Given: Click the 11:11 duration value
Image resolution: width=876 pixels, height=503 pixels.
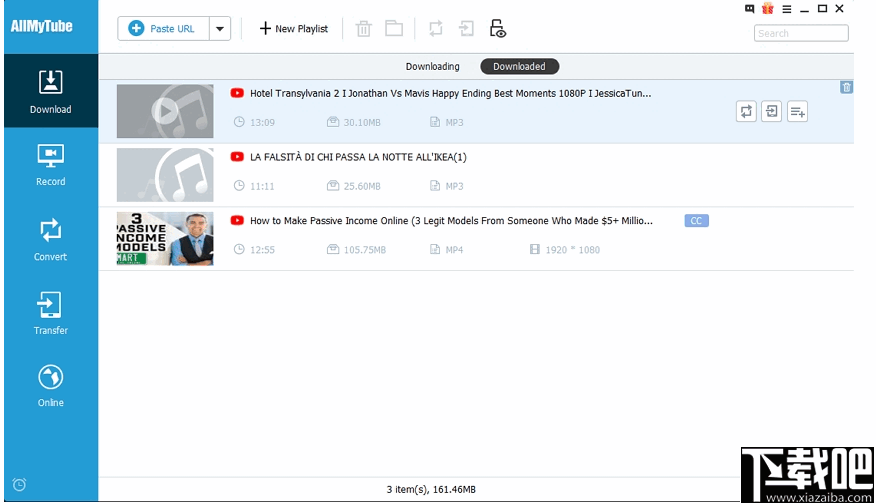Looking at the screenshot, I should click(x=262, y=186).
